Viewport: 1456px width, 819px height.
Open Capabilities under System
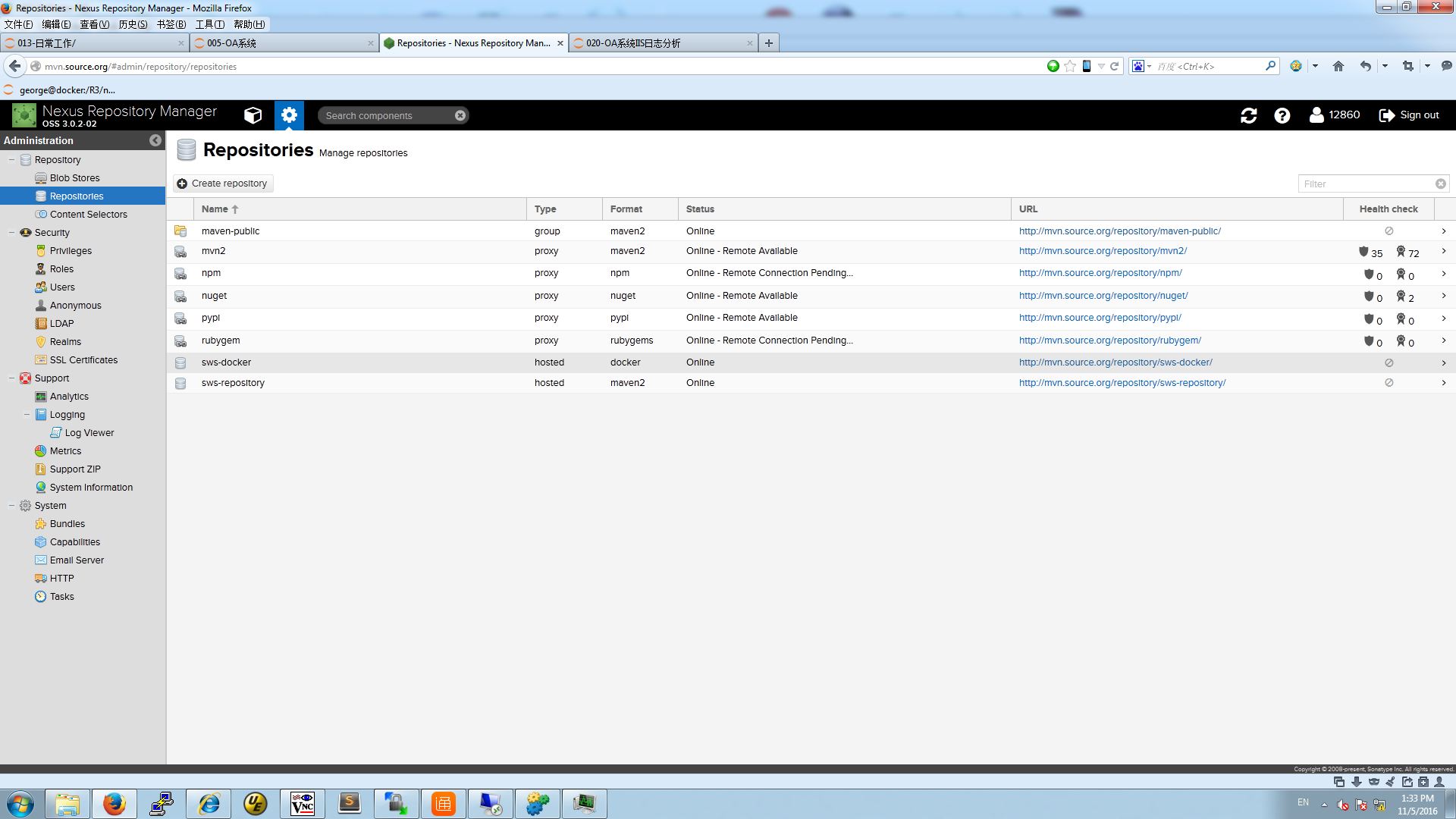(75, 542)
